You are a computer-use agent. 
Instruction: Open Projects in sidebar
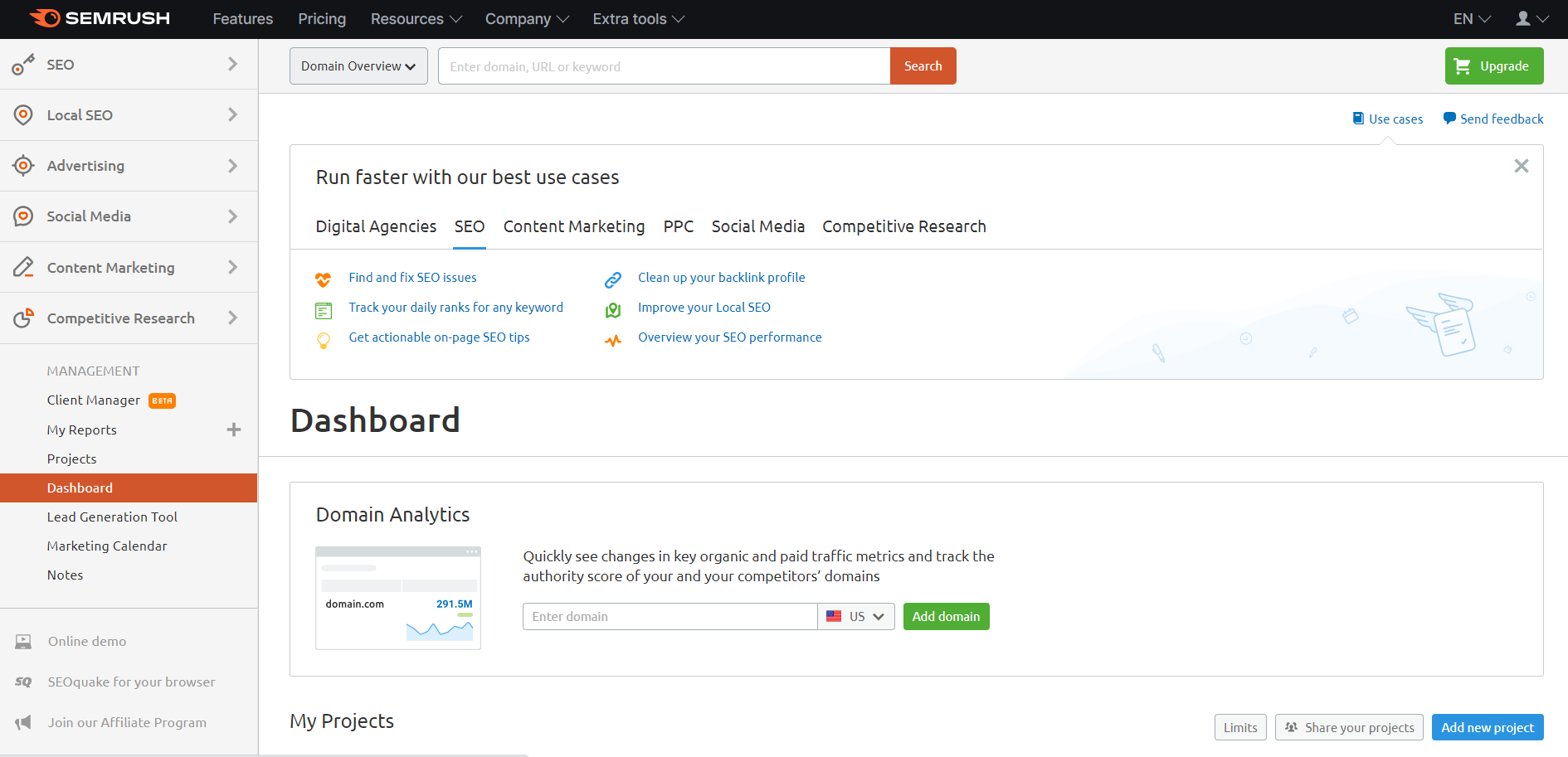[x=71, y=459]
